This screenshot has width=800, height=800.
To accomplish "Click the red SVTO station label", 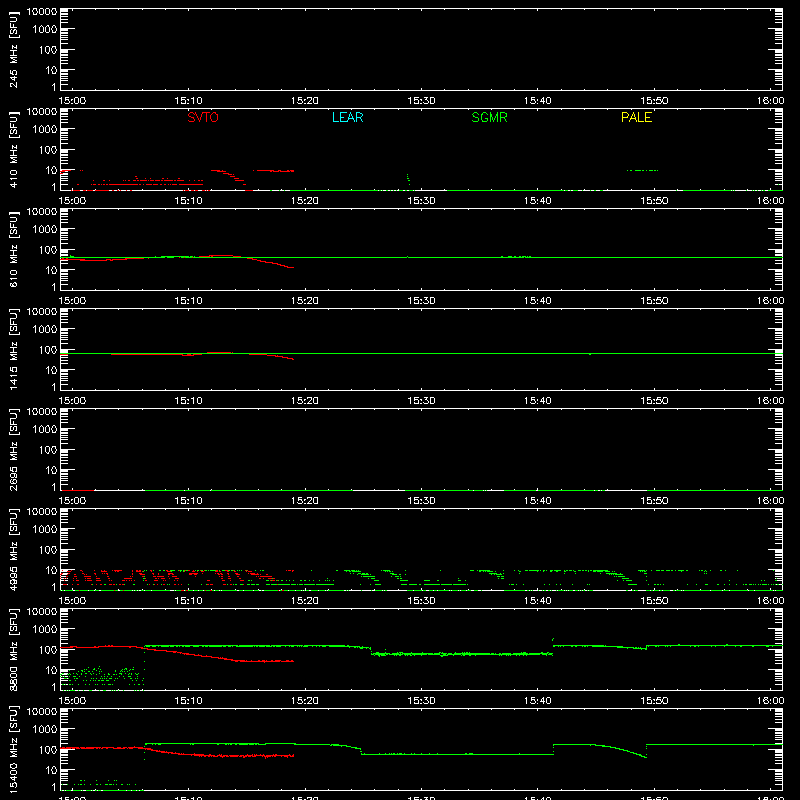I will [x=203, y=117].
